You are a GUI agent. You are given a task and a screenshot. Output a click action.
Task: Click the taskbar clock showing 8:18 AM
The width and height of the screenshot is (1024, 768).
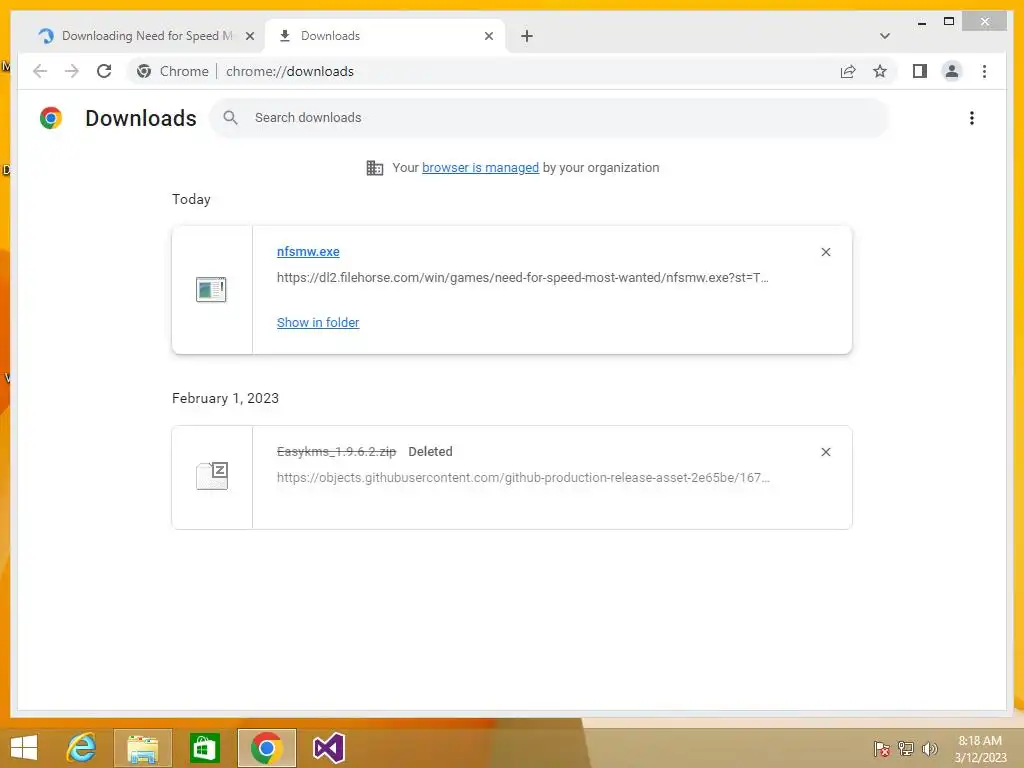point(980,748)
